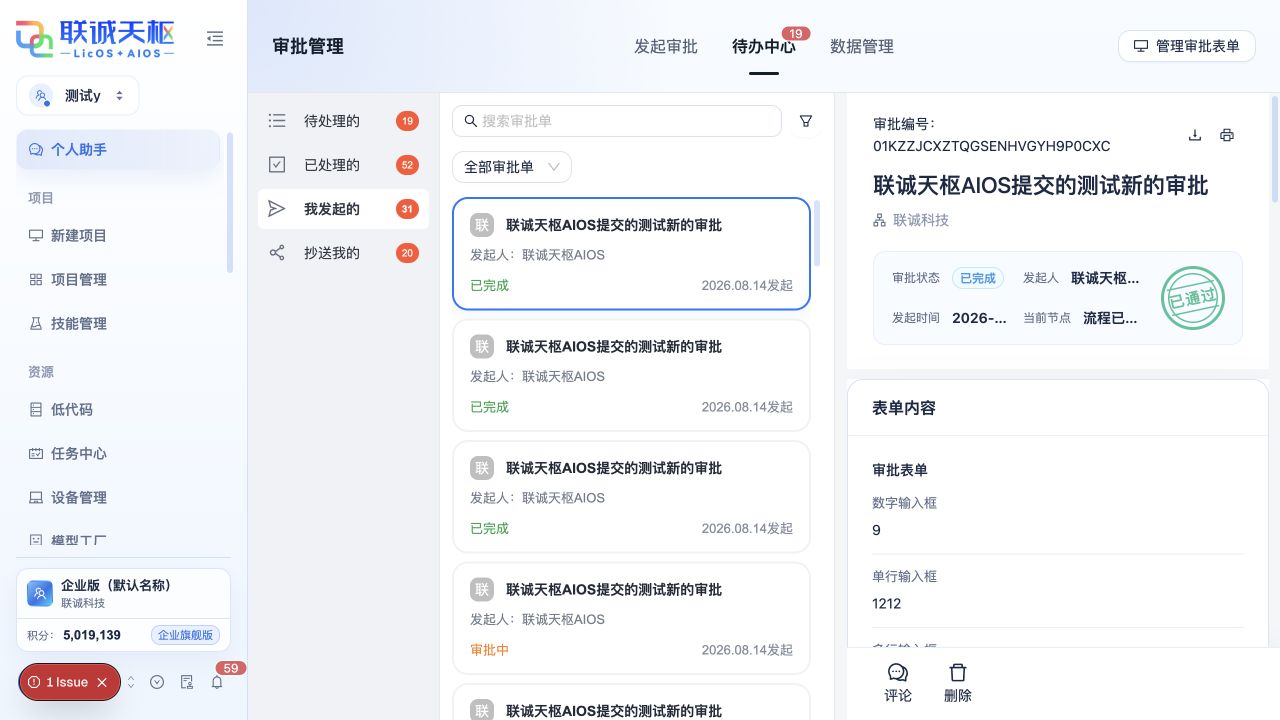Select the 待办中心 tab
1280x720 pixels.
point(764,46)
